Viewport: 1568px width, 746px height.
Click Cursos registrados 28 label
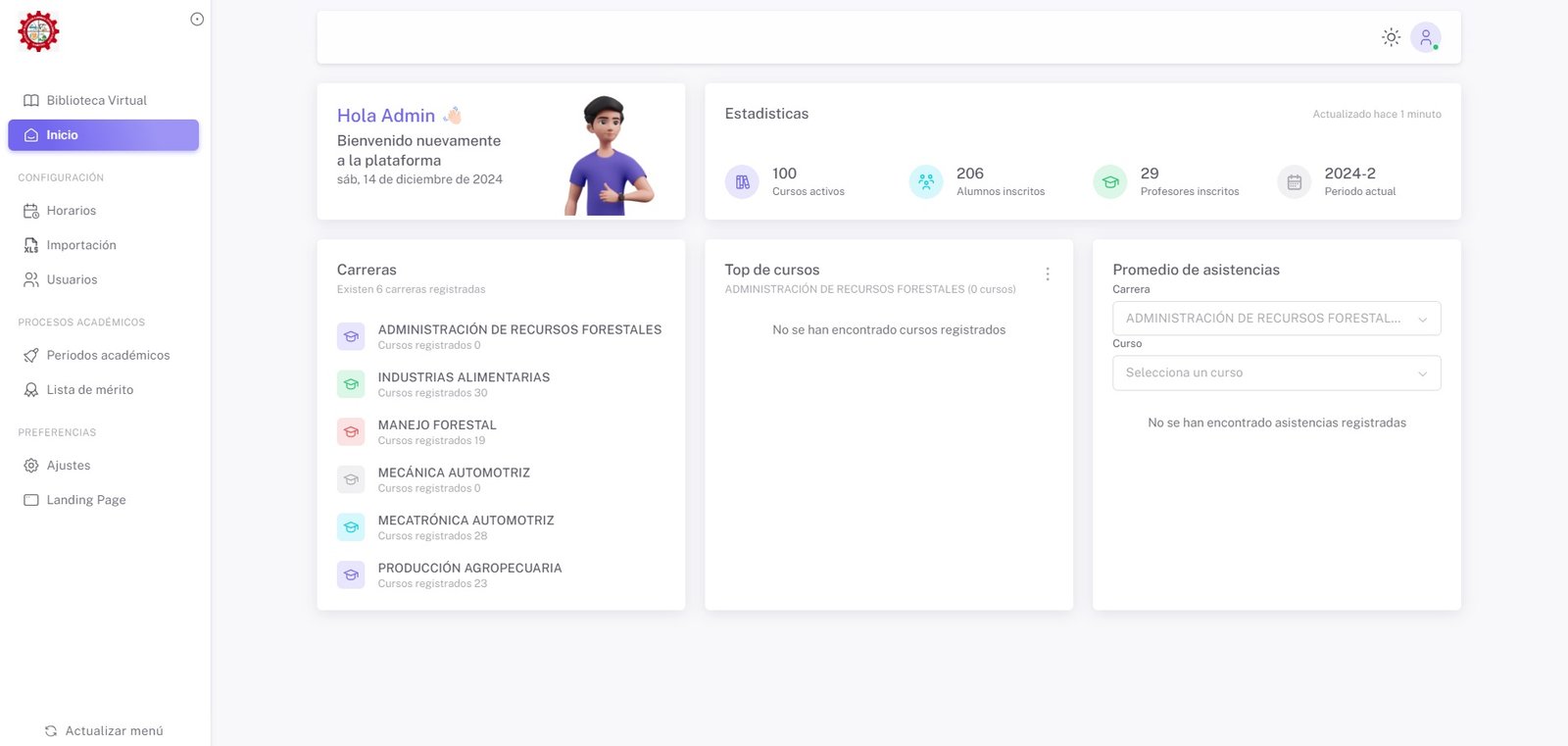tap(433, 536)
